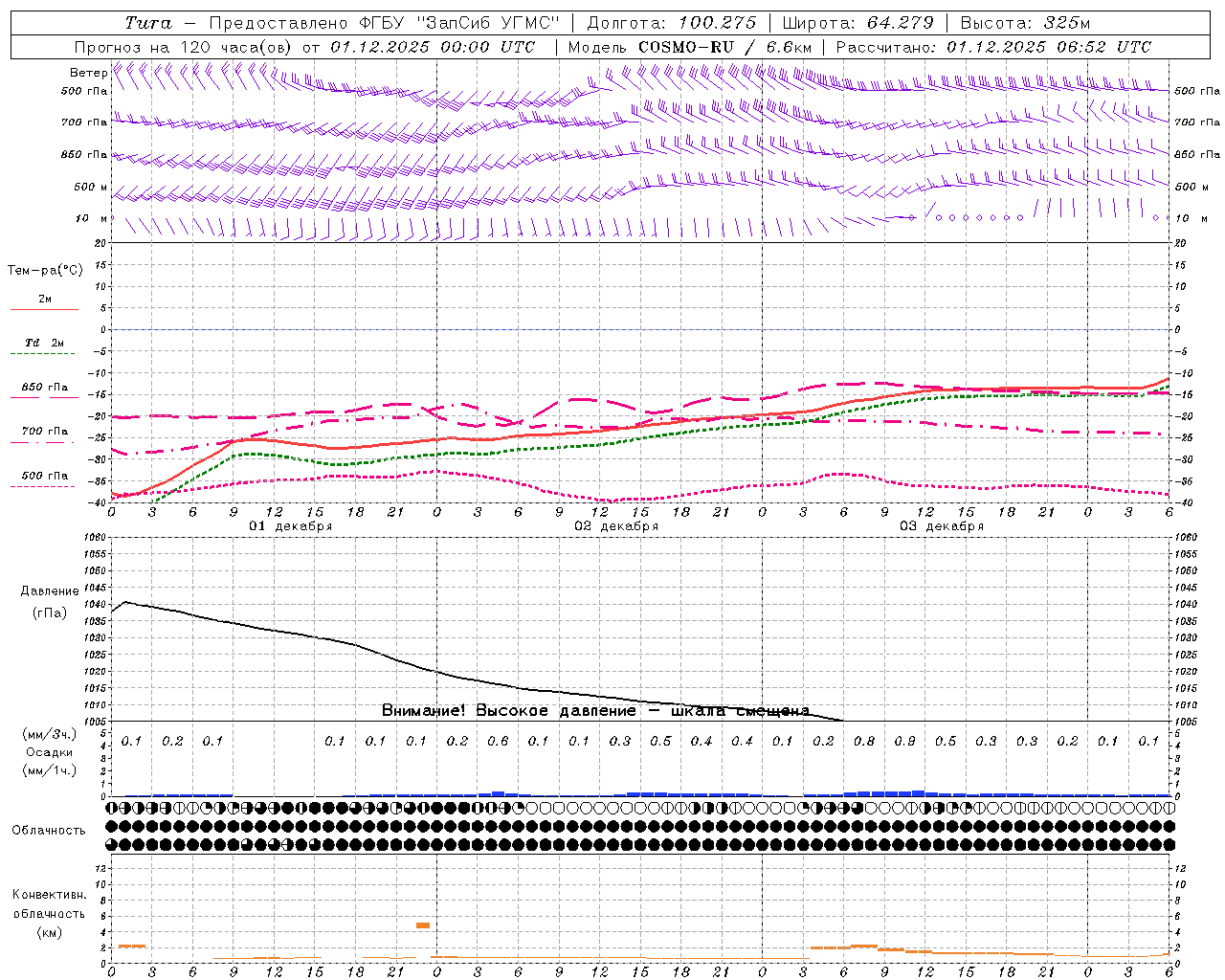The height and width of the screenshot is (980, 1225).
Task: Click the "Ветер" wind section label
Action: 88,73
